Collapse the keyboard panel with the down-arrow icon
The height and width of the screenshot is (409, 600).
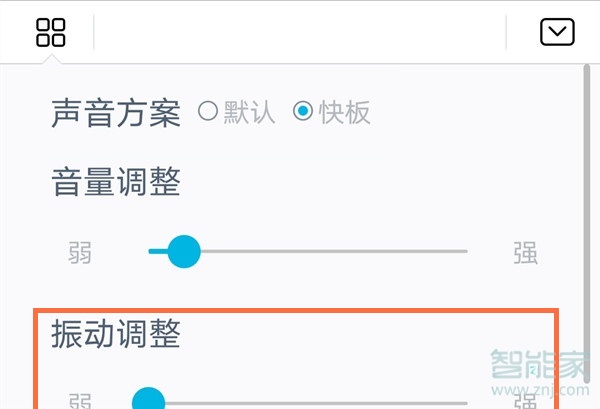(x=557, y=32)
